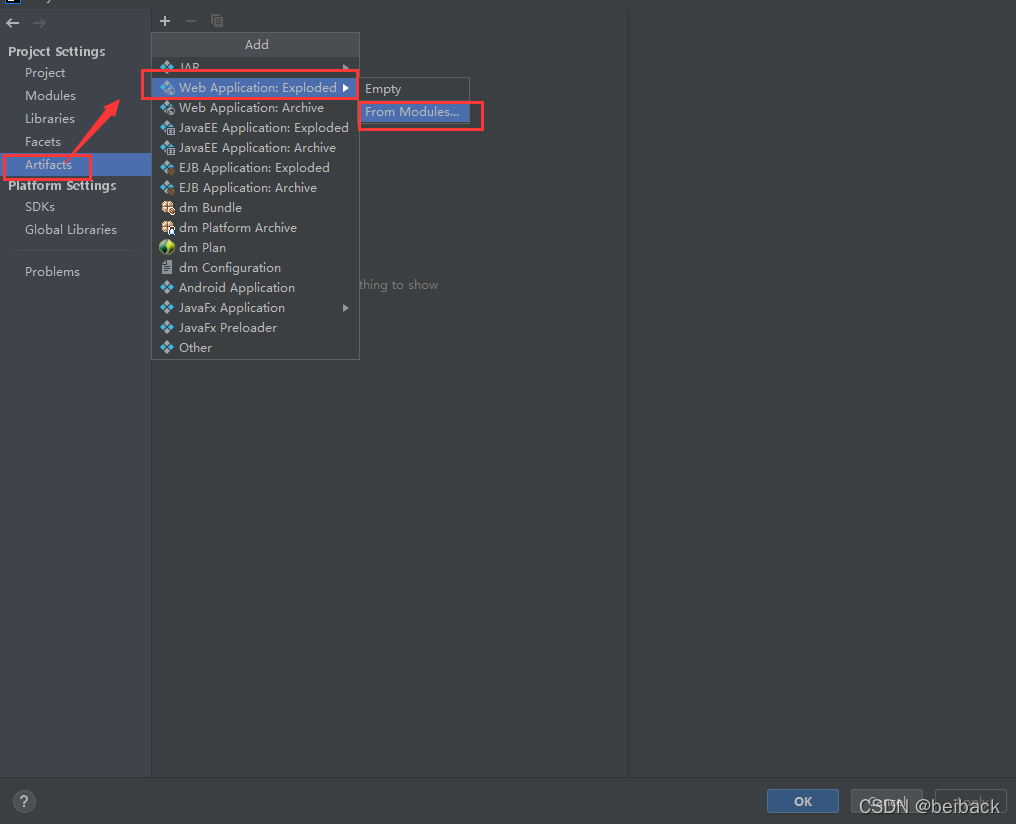This screenshot has height=824, width=1016.
Task: Select dm Plan entry
Action: (x=255, y=247)
